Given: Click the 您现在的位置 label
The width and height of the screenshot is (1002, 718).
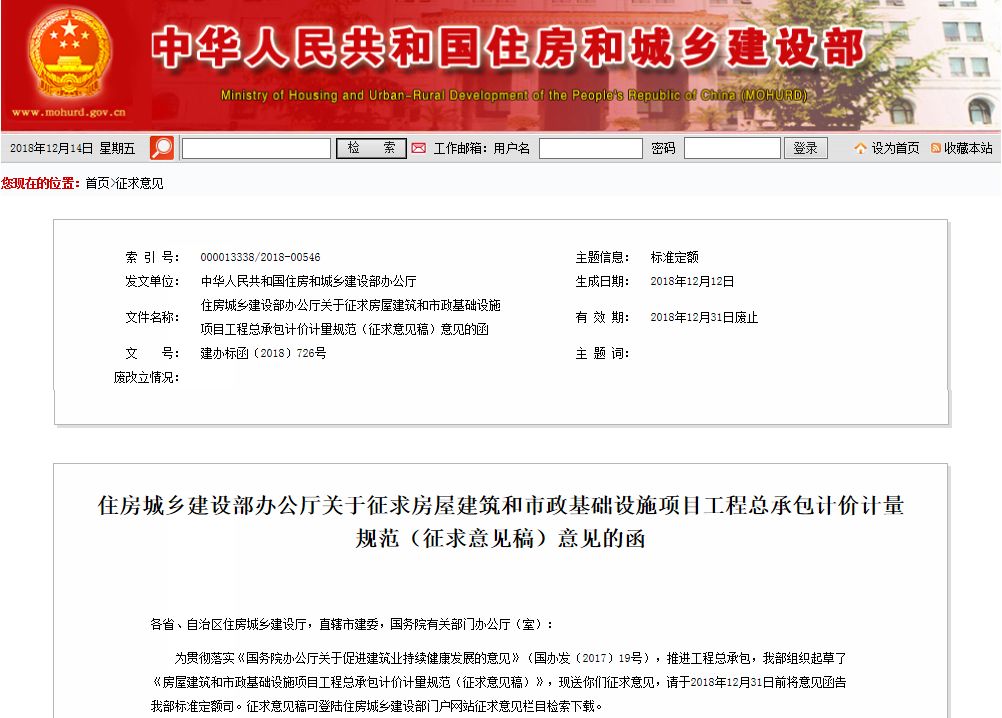Looking at the screenshot, I should 41,183.
